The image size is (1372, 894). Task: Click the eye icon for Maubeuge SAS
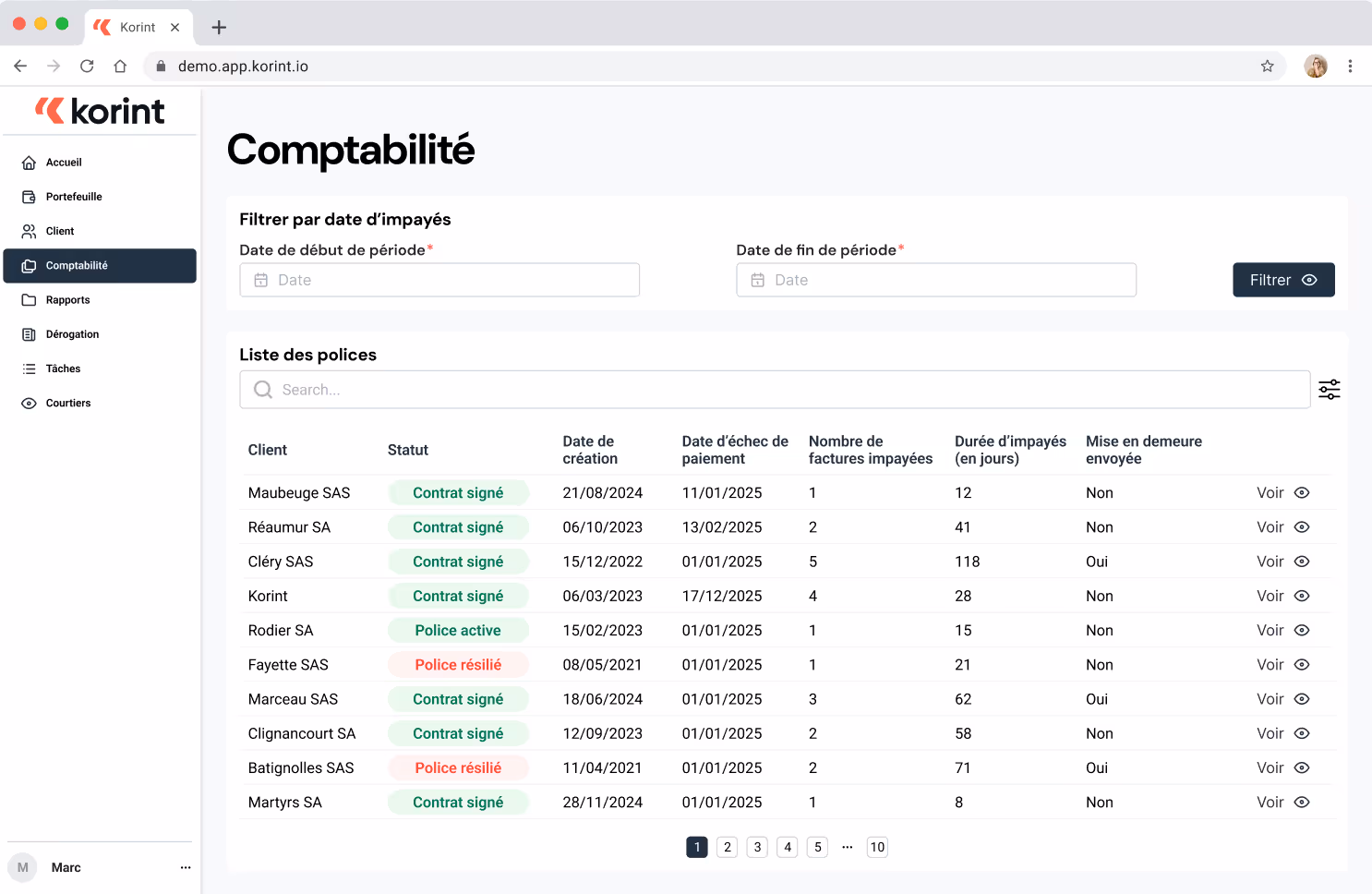1302,493
